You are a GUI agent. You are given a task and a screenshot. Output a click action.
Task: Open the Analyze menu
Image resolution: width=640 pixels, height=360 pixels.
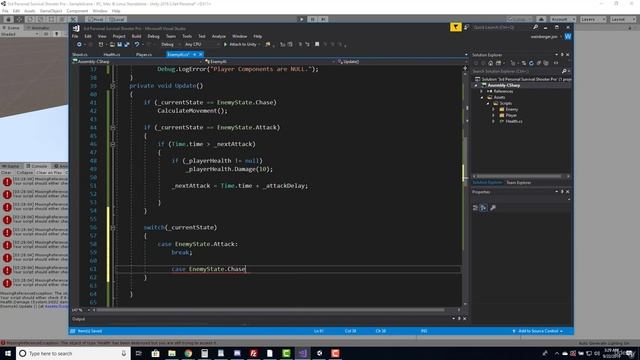click(219, 36)
